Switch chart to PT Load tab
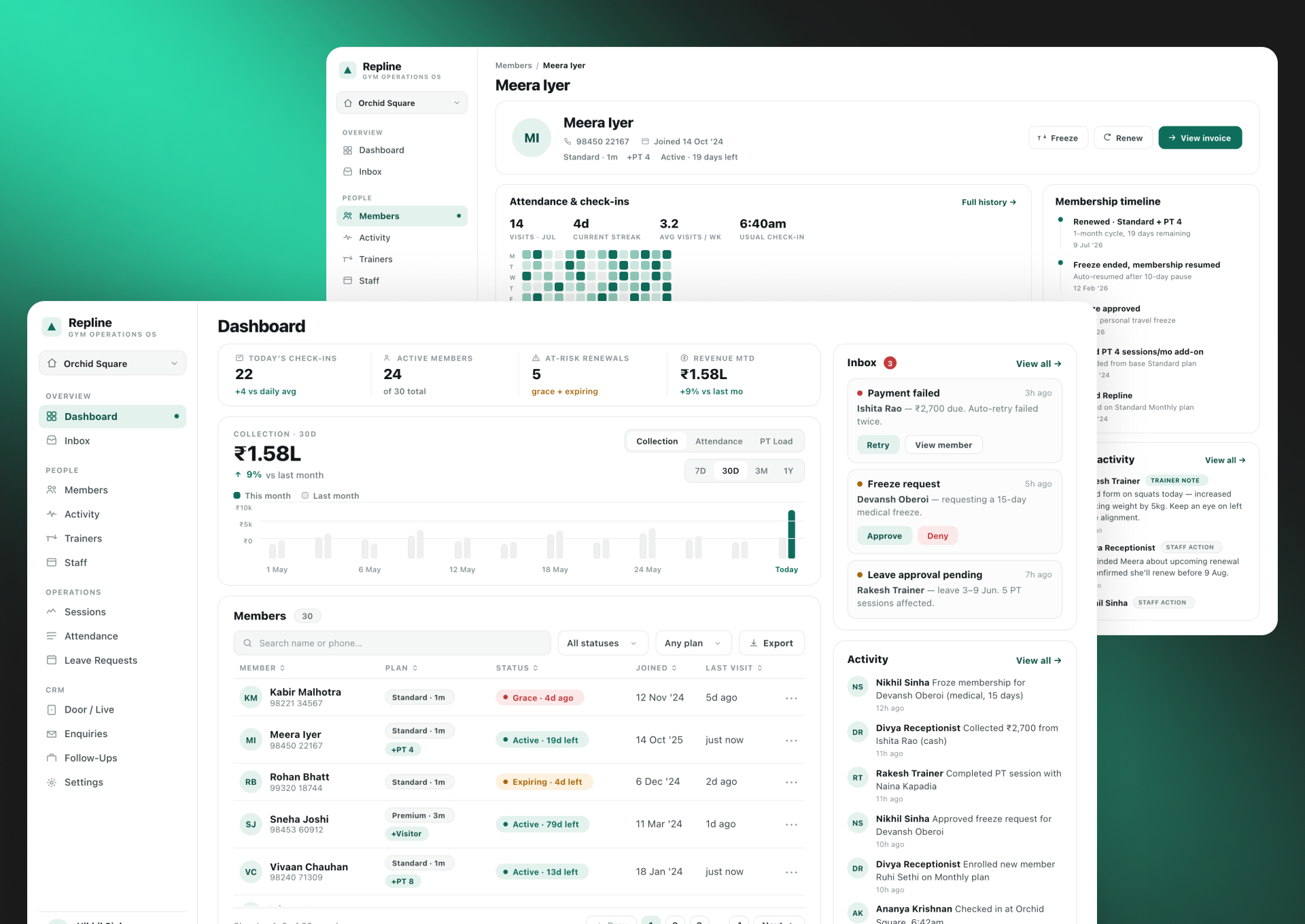The image size is (1305, 924). [x=776, y=441]
